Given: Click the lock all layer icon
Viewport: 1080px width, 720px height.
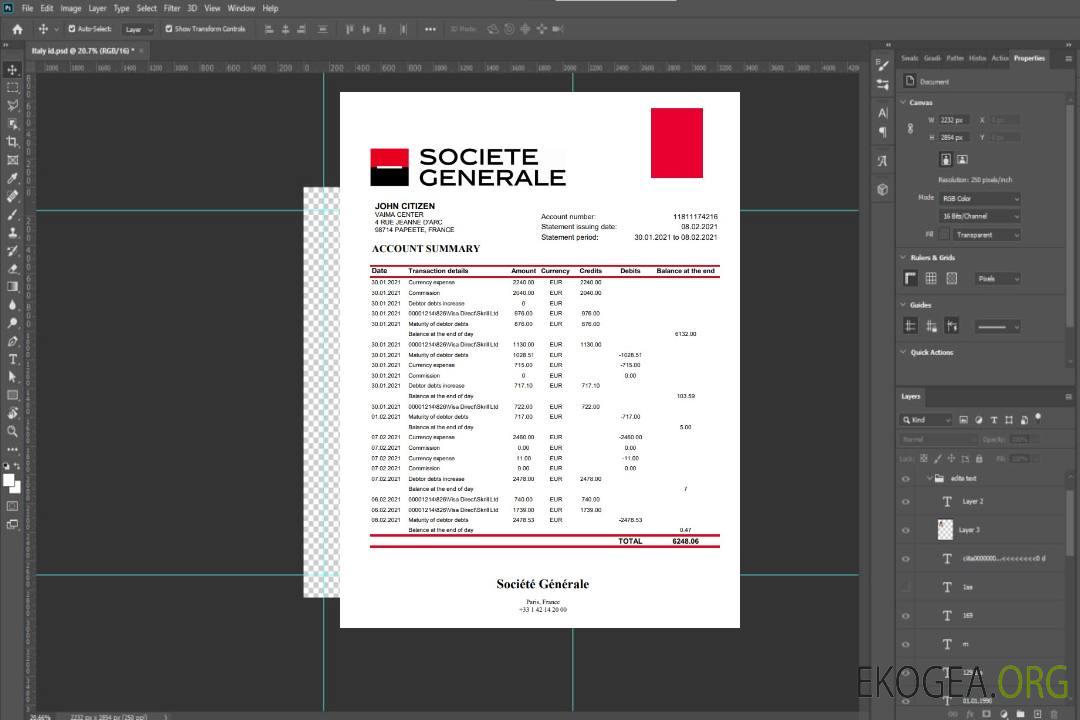Looking at the screenshot, I should [x=979, y=459].
